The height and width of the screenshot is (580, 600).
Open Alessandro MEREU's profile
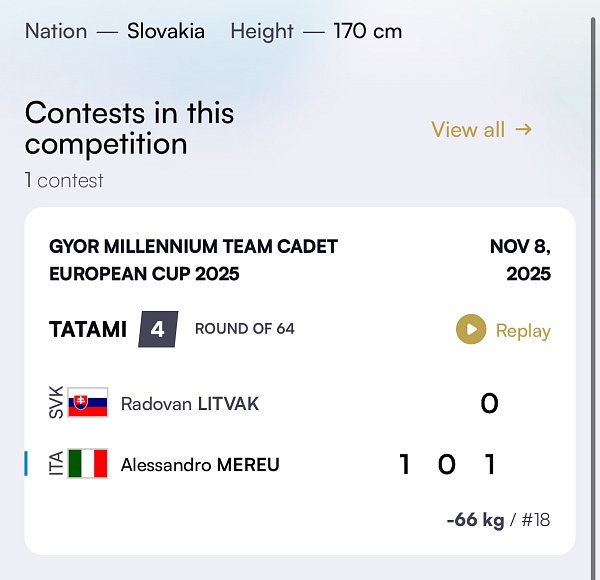[x=200, y=465]
